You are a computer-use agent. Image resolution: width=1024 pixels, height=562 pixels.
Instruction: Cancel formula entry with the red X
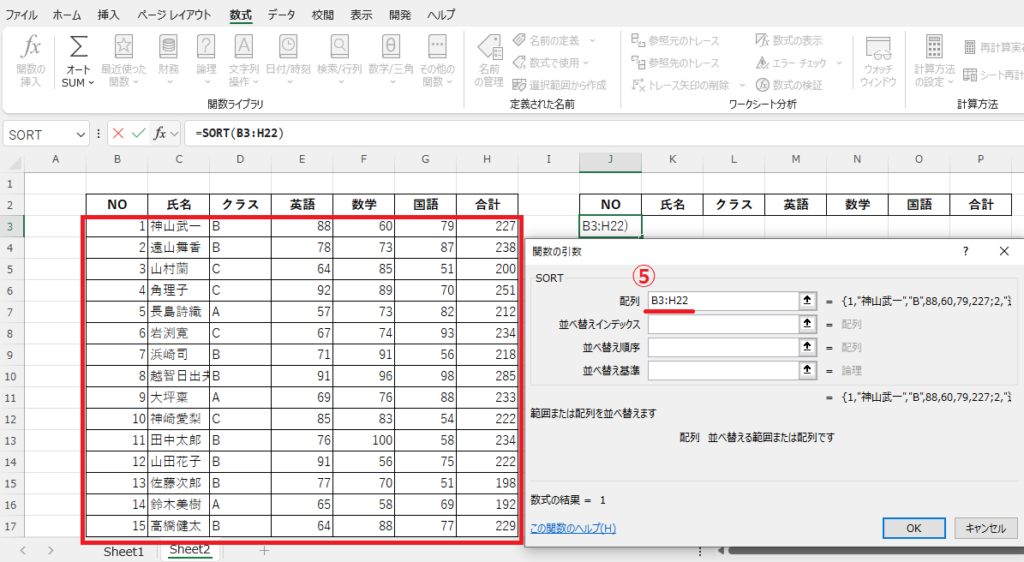tap(118, 134)
